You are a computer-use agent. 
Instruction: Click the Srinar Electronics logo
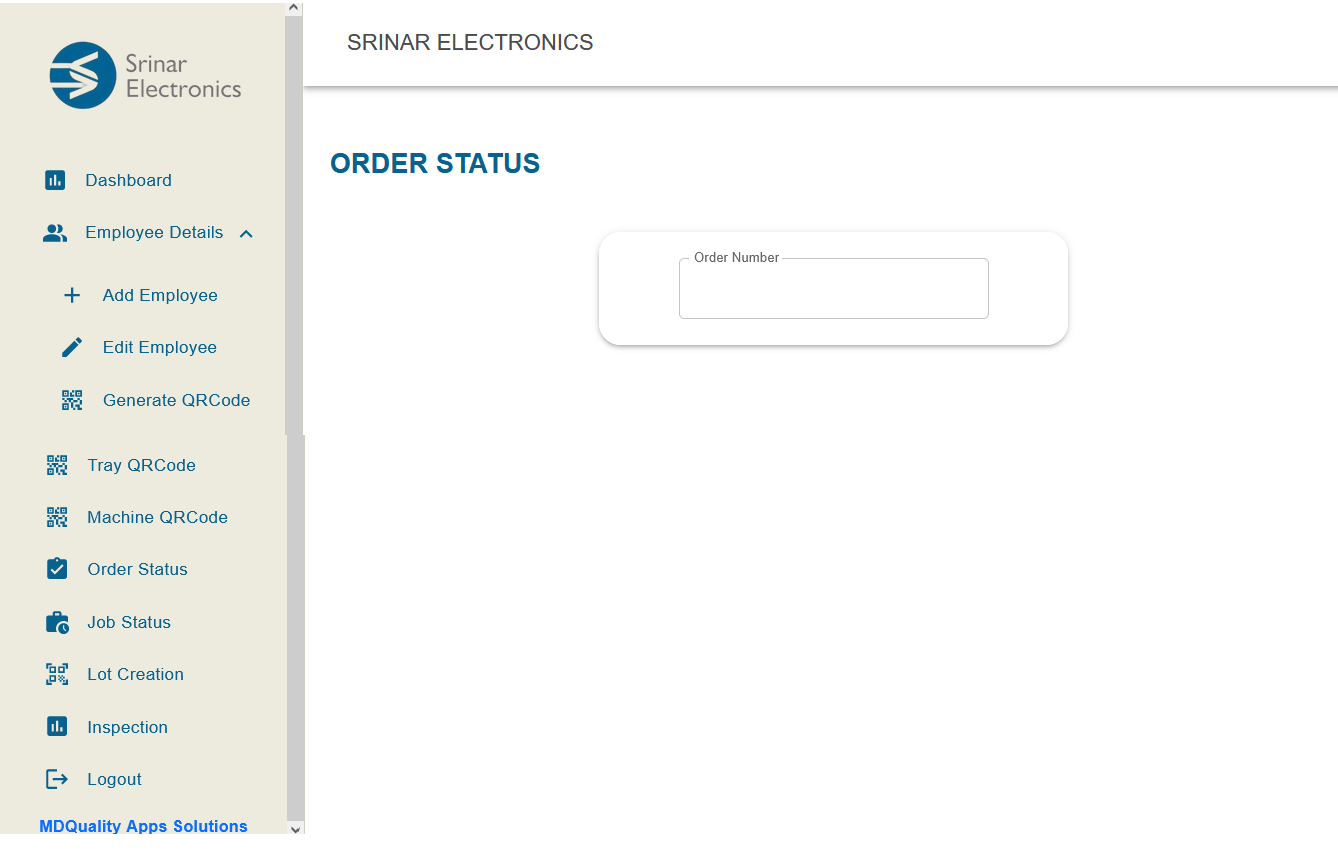point(146,75)
